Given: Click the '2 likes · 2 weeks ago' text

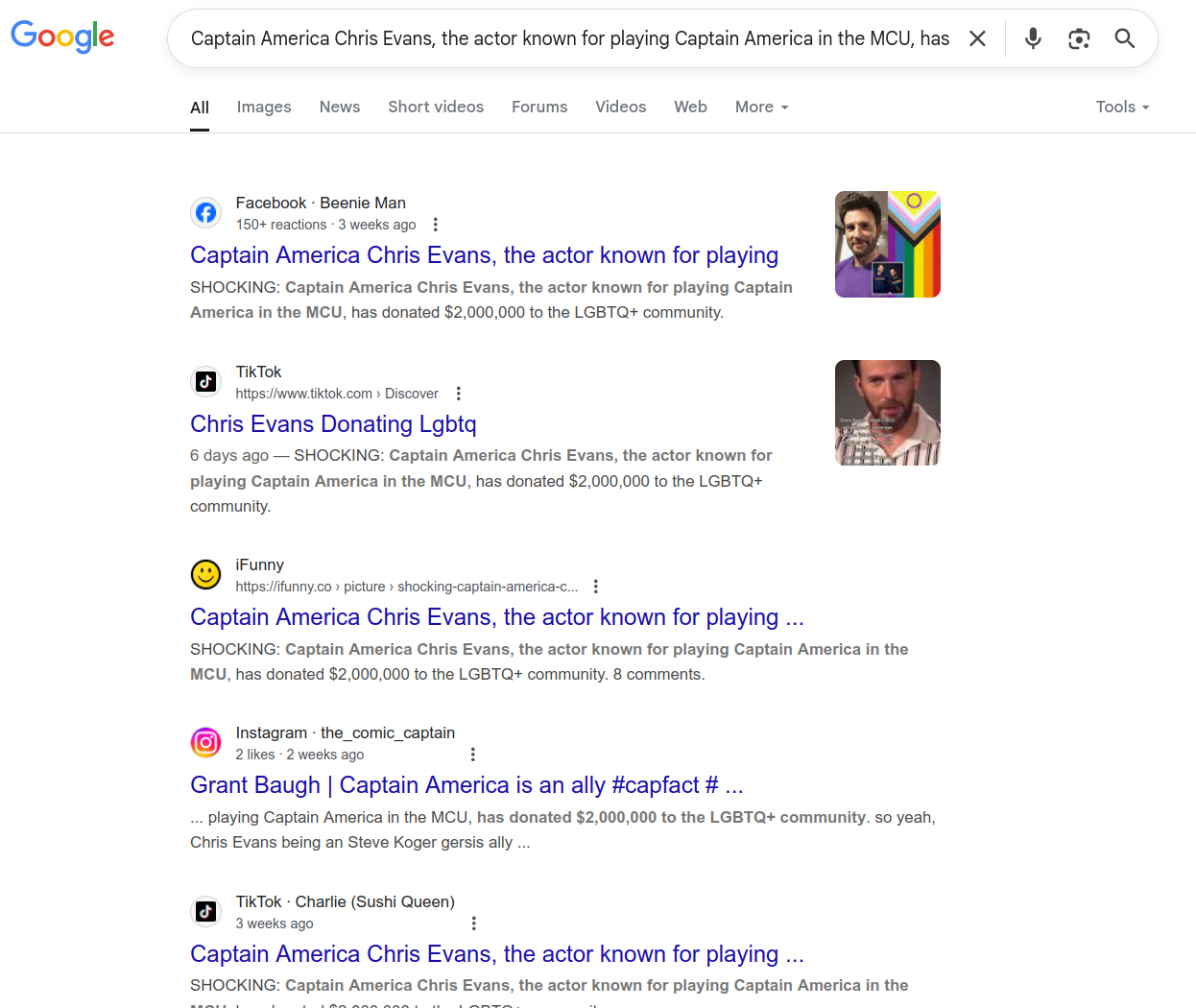Looking at the screenshot, I should point(299,755).
